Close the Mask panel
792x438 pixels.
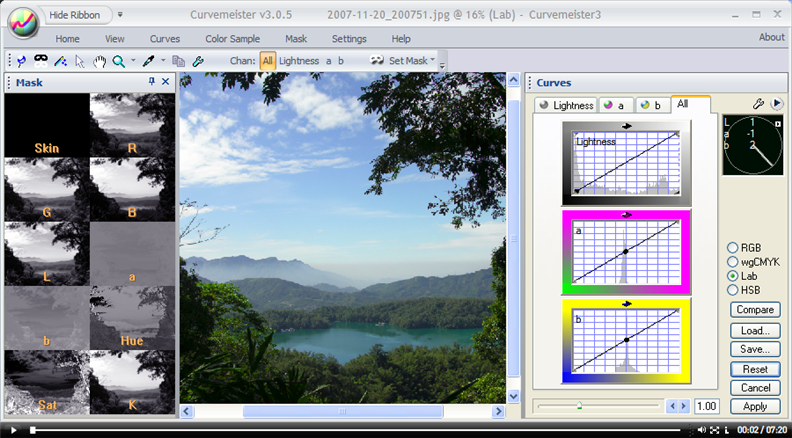[165, 81]
